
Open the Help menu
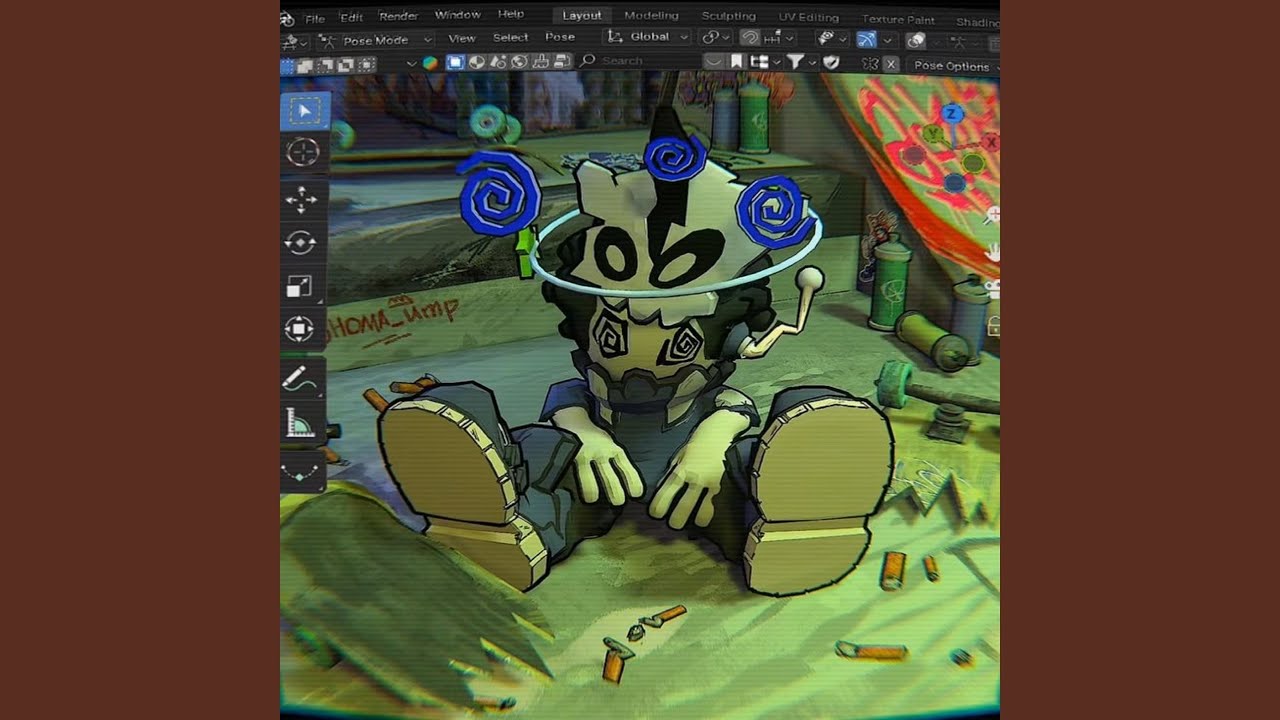(x=511, y=14)
